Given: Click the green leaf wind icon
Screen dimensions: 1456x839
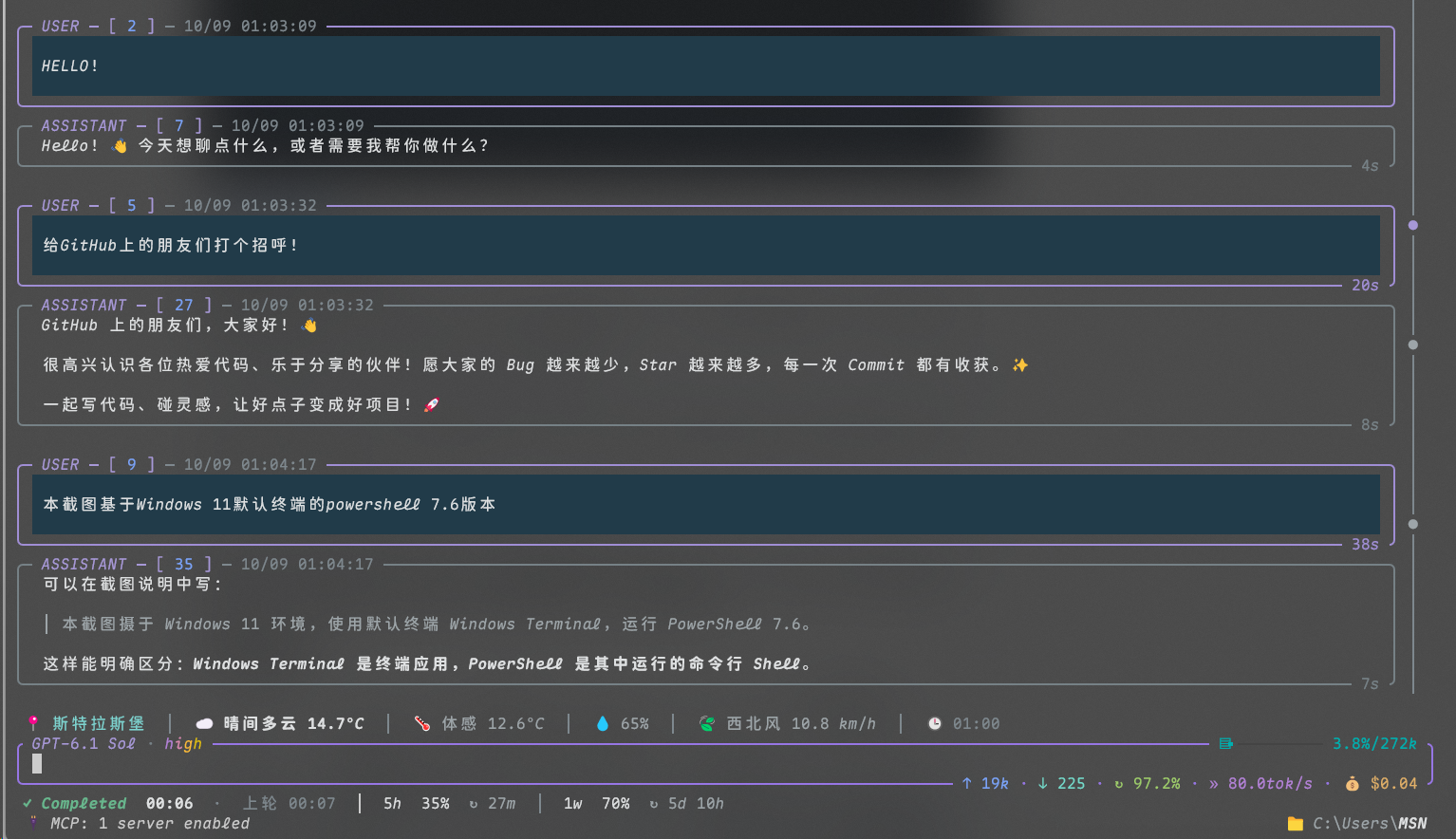Looking at the screenshot, I should point(707,723).
